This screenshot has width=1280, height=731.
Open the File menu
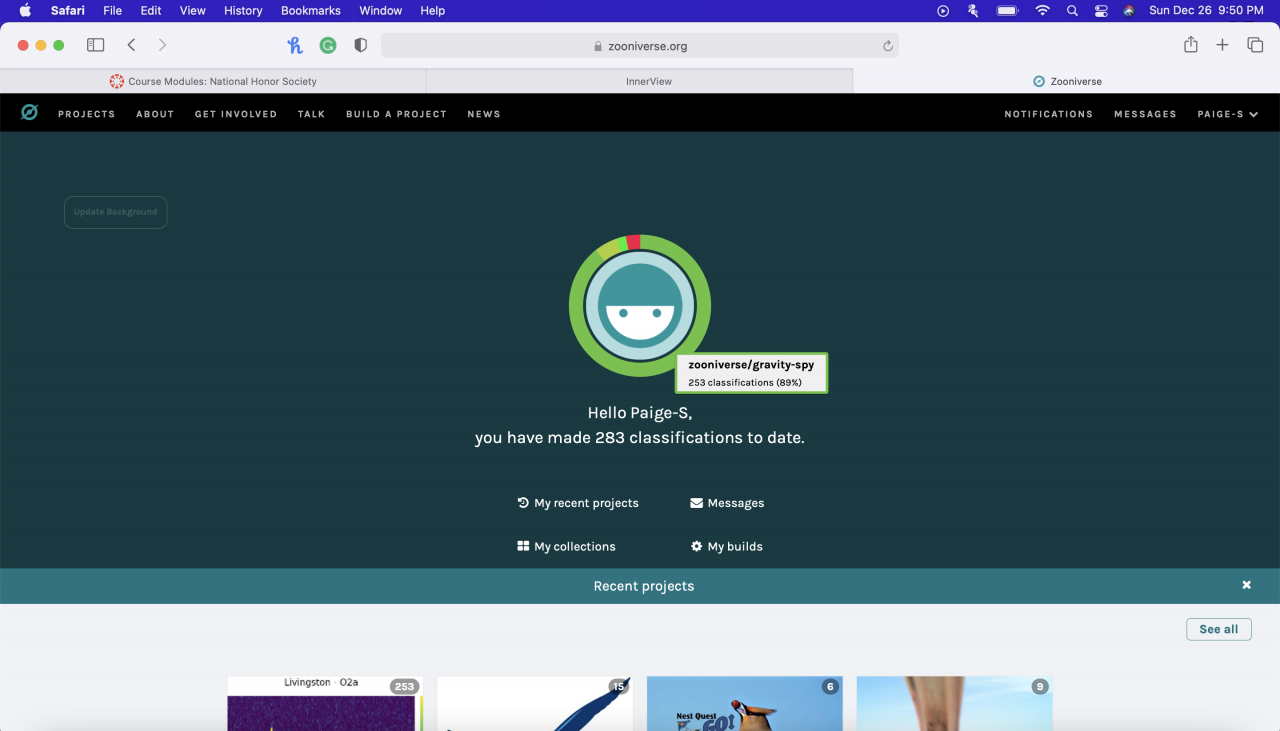click(x=112, y=10)
